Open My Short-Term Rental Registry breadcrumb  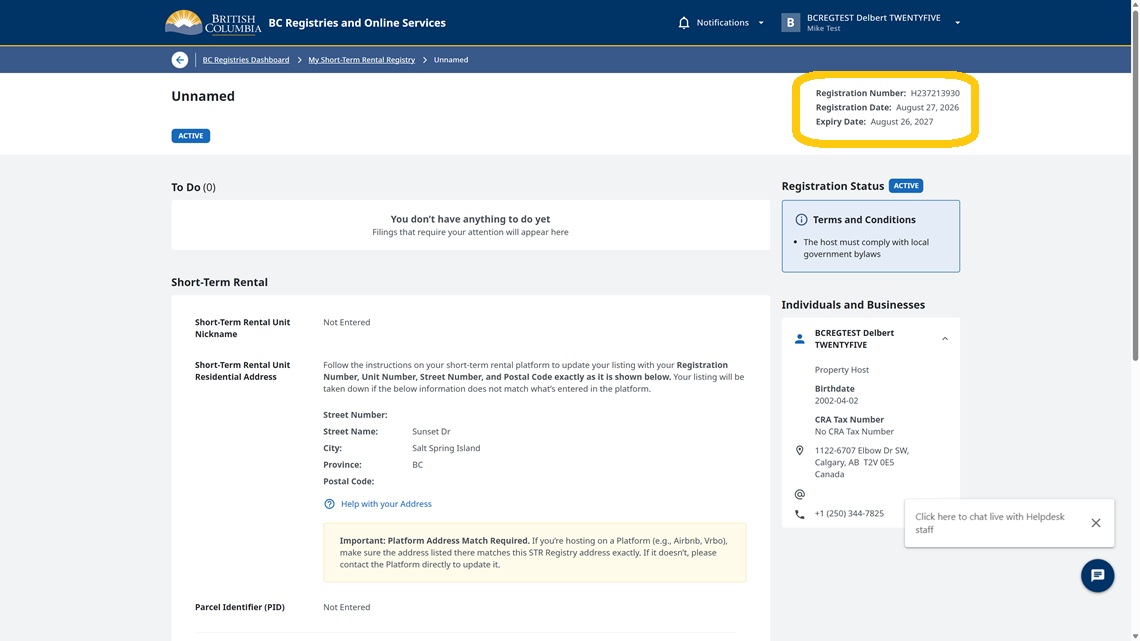point(361,60)
